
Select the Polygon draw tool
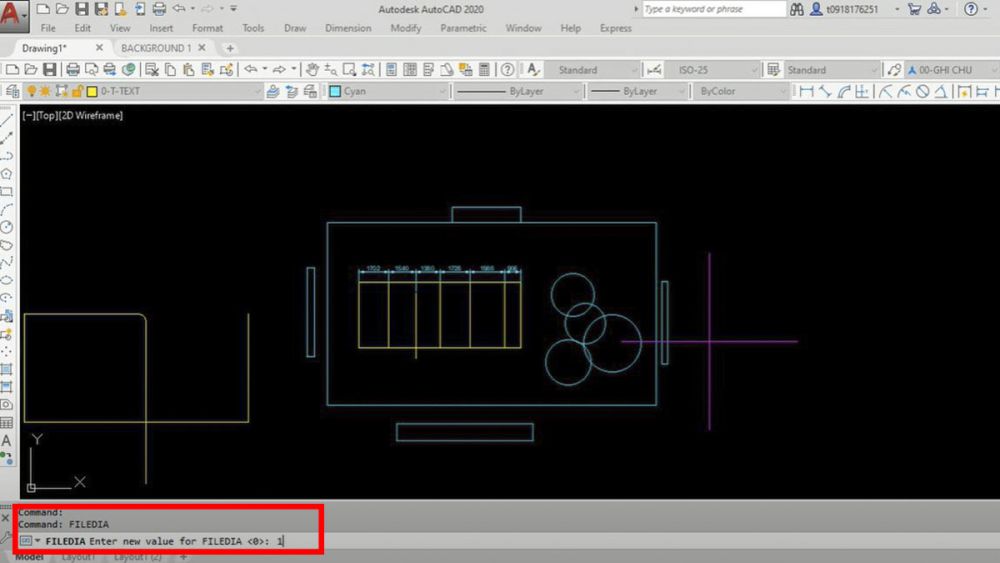6,173
